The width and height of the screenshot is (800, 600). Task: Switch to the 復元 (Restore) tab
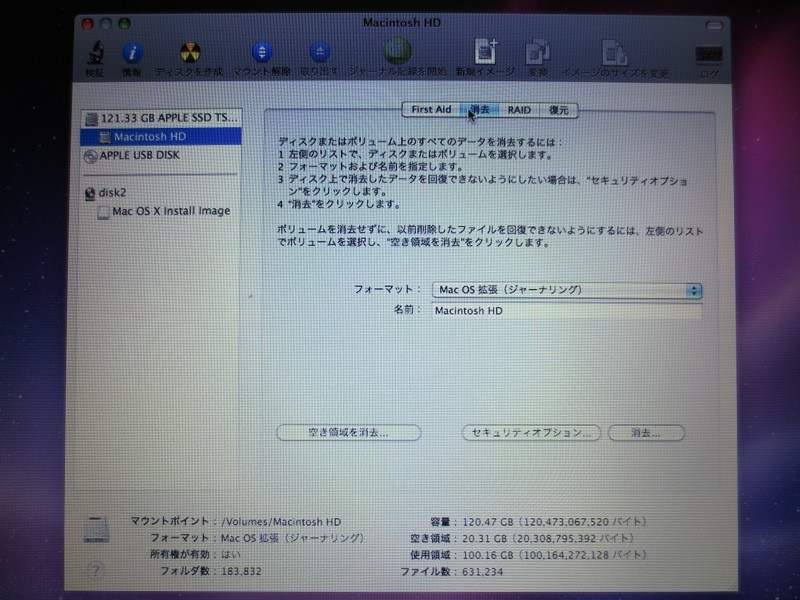click(559, 110)
